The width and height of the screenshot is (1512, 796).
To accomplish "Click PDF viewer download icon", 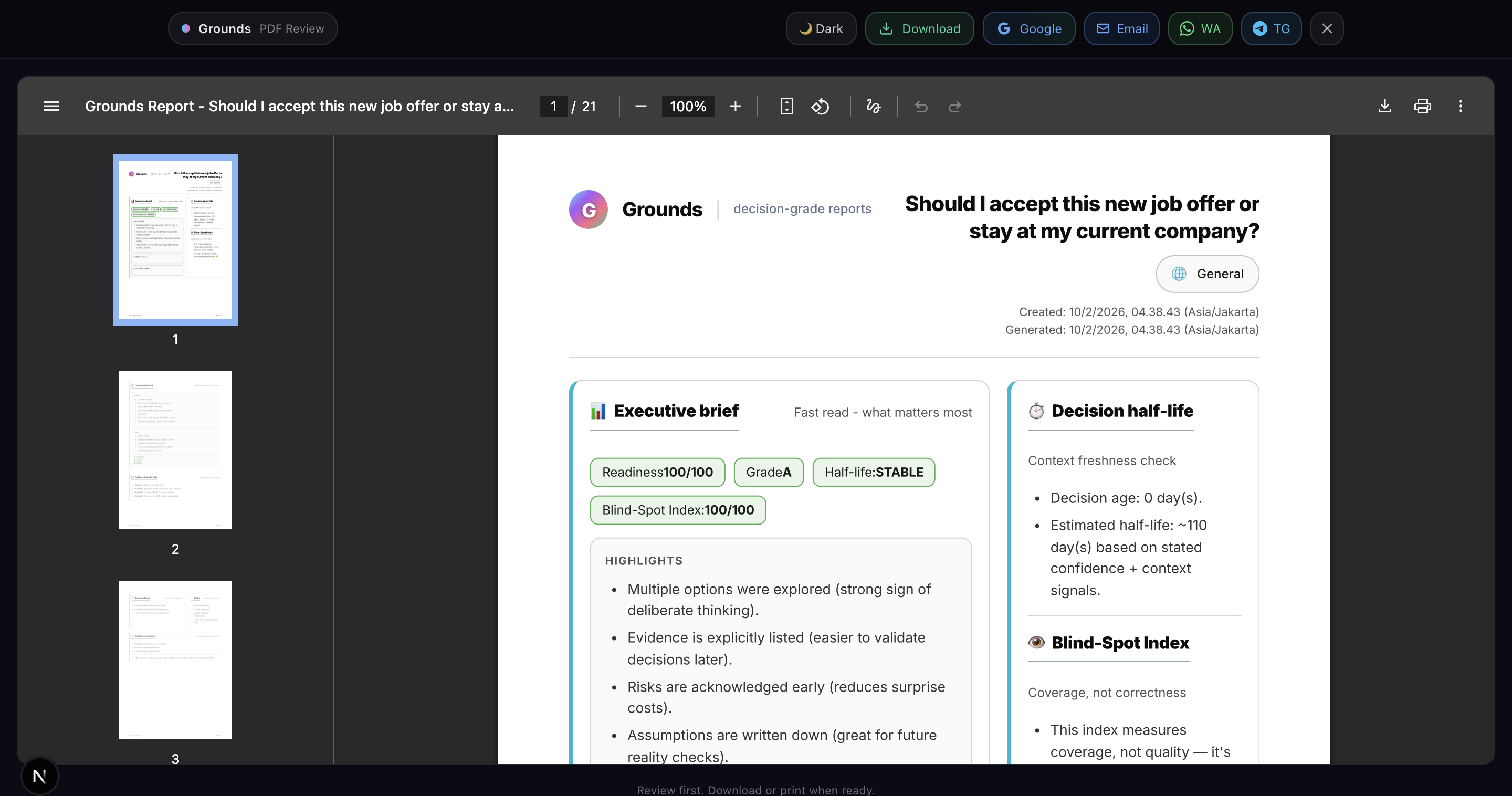I will (x=1384, y=106).
